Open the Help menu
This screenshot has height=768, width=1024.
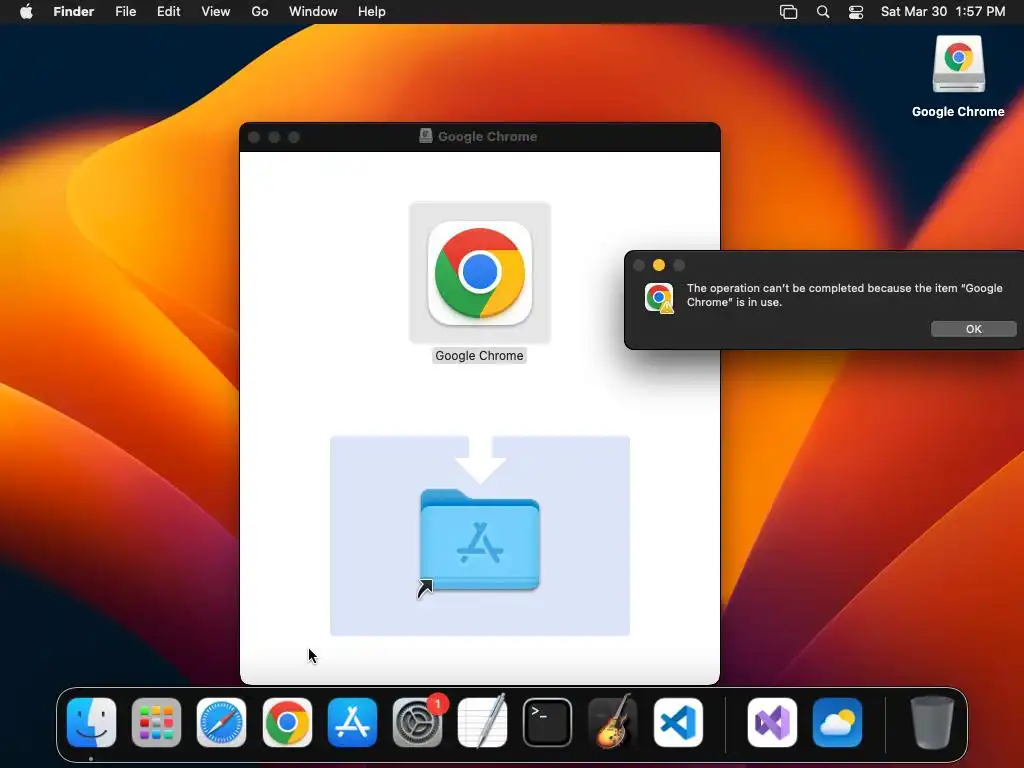tap(372, 12)
